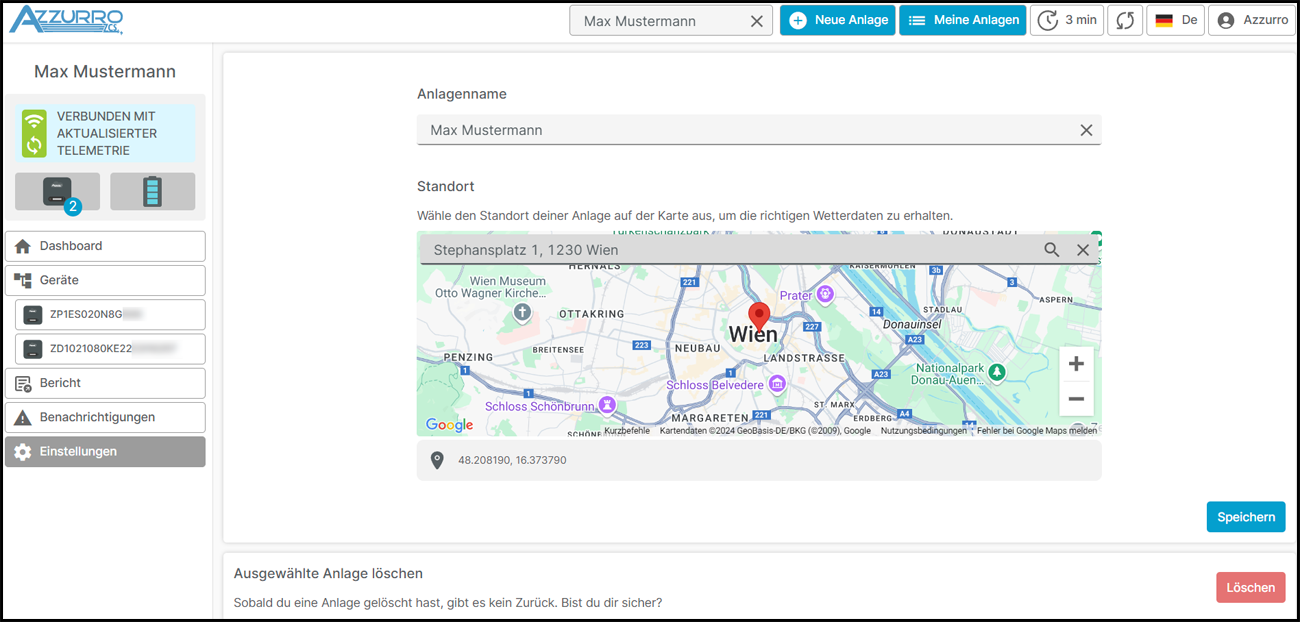The image size is (1300, 622).
Task: Click the Otto Wagner Kirche marker
Action: tap(521, 312)
